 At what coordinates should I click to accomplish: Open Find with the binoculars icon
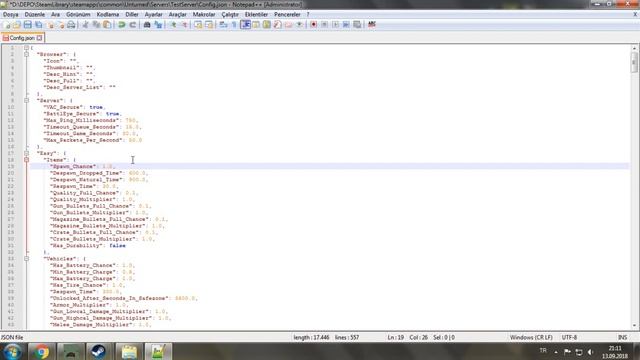[147, 25]
